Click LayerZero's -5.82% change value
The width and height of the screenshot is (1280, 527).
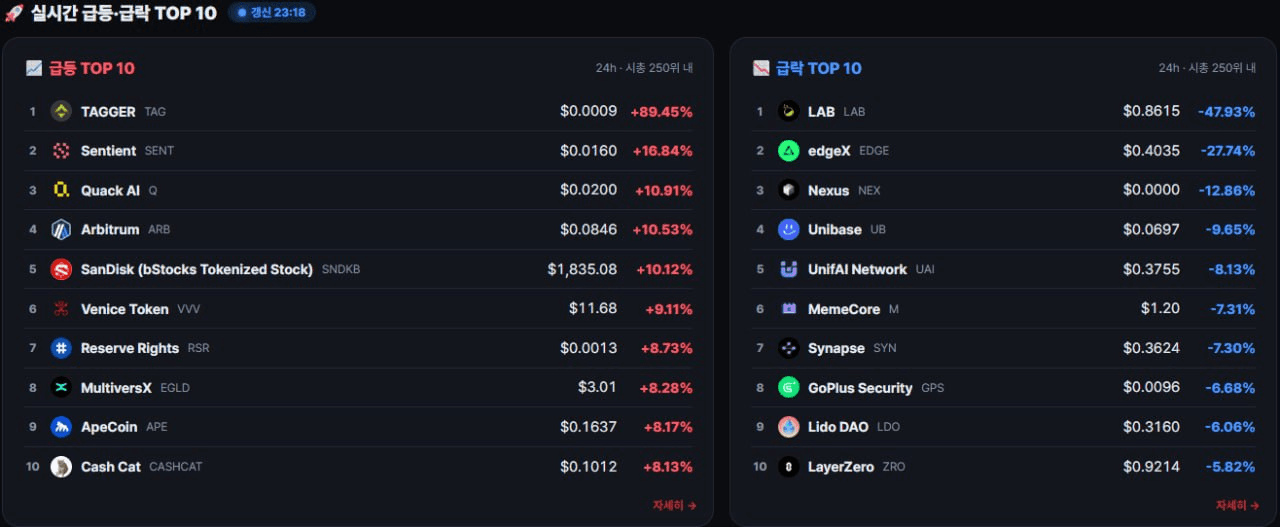pos(1230,467)
